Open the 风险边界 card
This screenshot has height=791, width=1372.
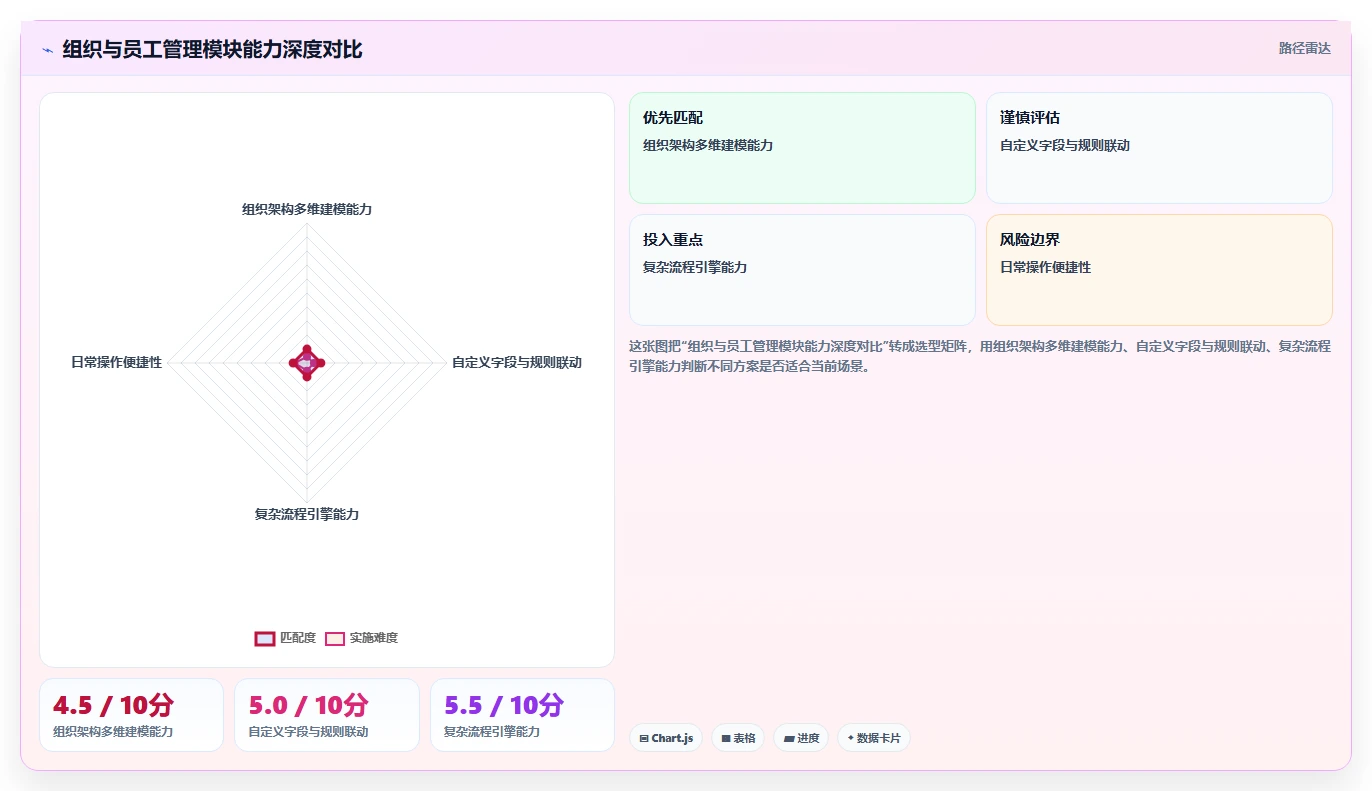(x=1159, y=270)
